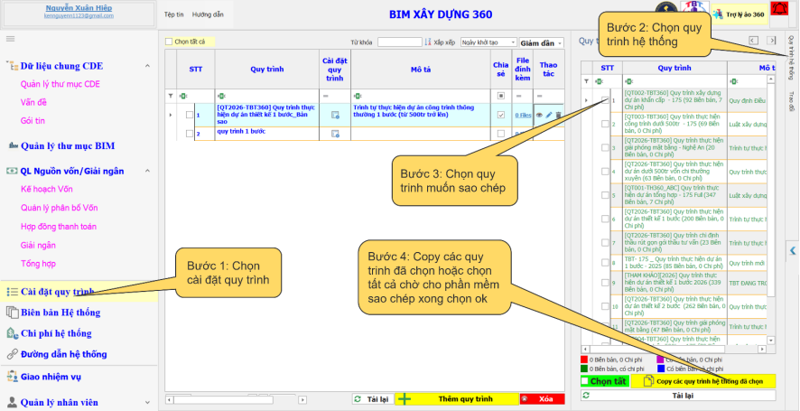Open the 'Giảm dần' order dropdown

click(541, 43)
